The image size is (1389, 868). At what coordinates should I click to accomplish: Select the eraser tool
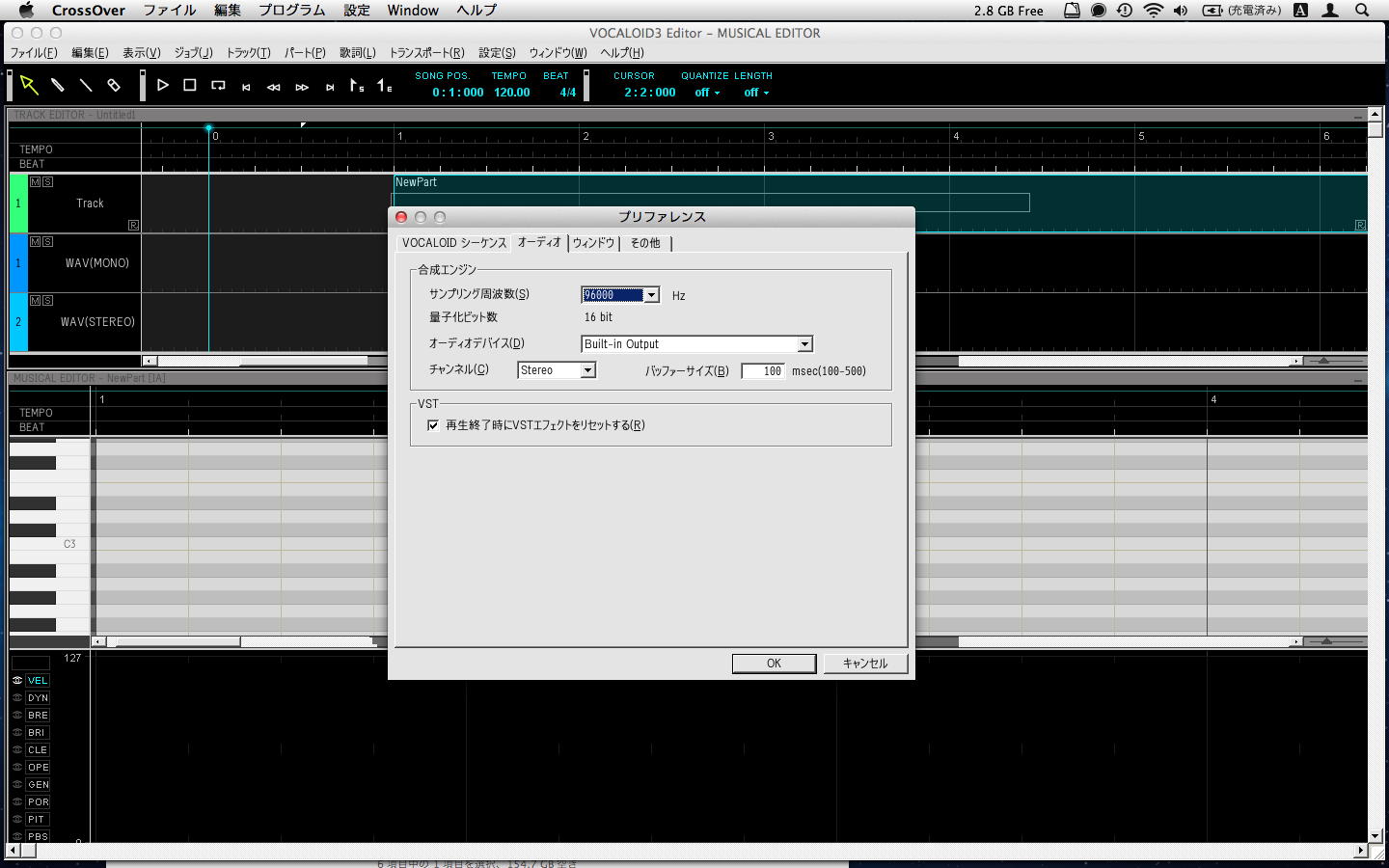(x=114, y=85)
